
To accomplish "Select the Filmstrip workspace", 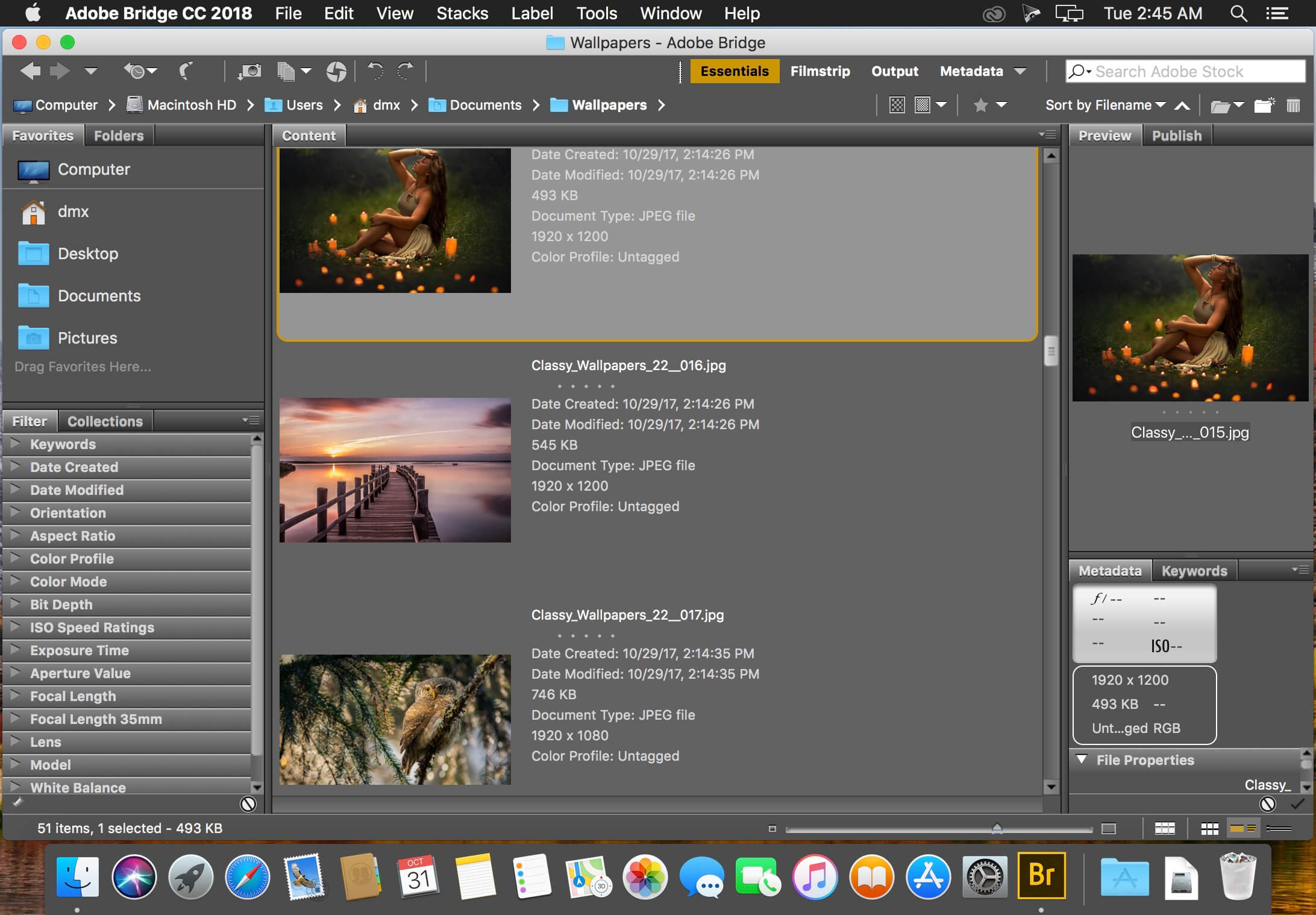I will [x=820, y=71].
